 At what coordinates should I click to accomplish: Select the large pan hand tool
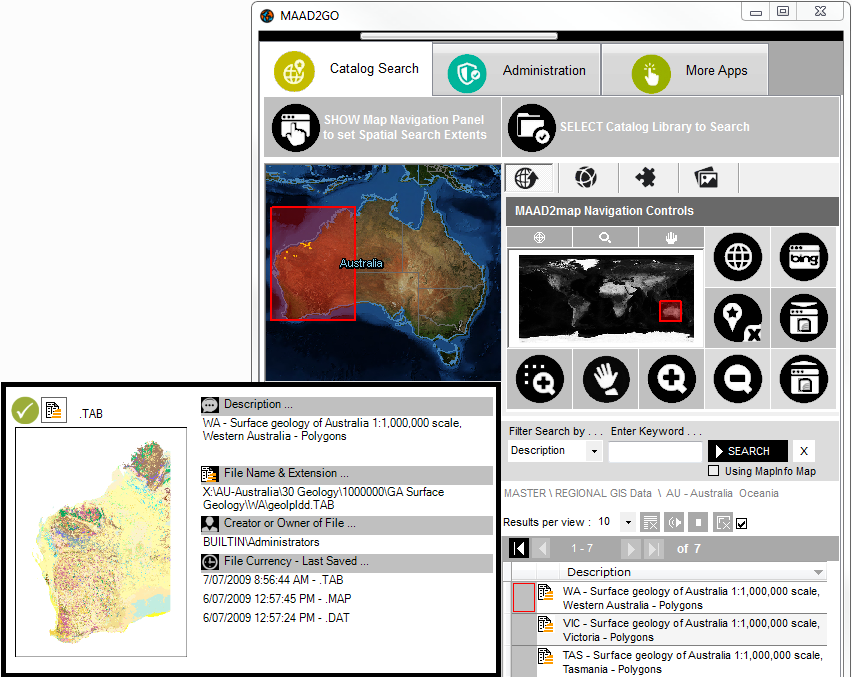tap(606, 380)
